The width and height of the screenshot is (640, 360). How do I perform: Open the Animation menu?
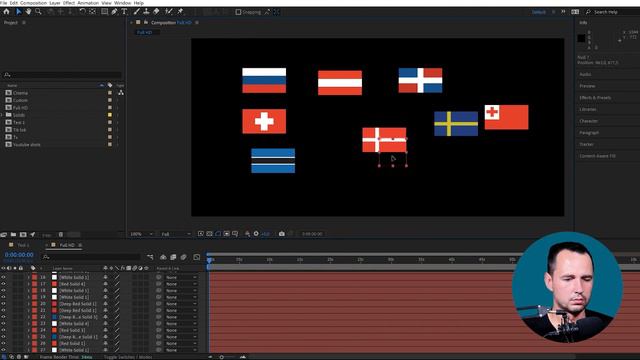click(x=88, y=3)
